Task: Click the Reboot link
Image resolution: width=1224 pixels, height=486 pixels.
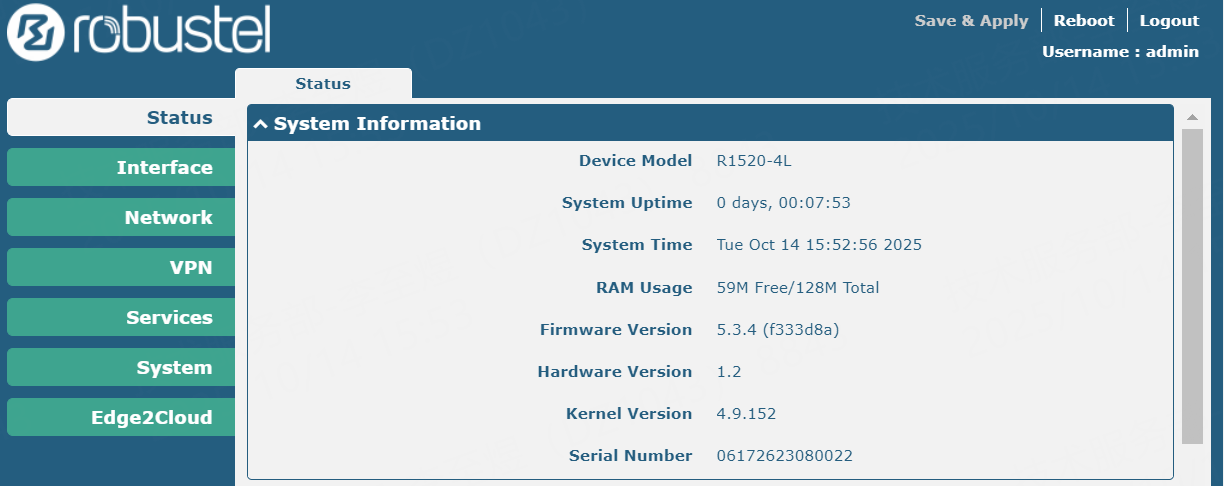Action: (x=1083, y=21)
